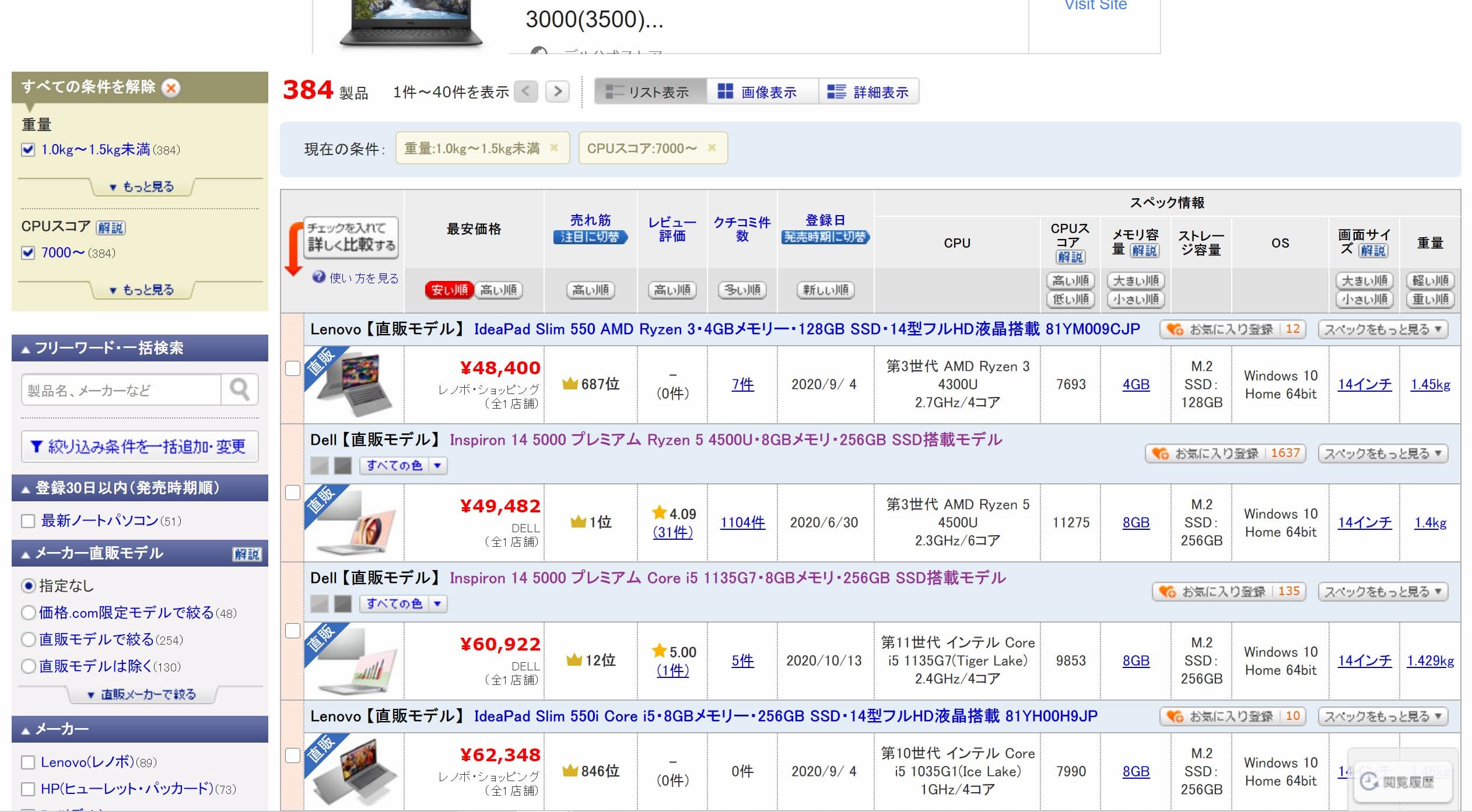Expand 直販メーカーで絞る options
The width and height of the screenshot is (1472, 812).
(142, 695)
